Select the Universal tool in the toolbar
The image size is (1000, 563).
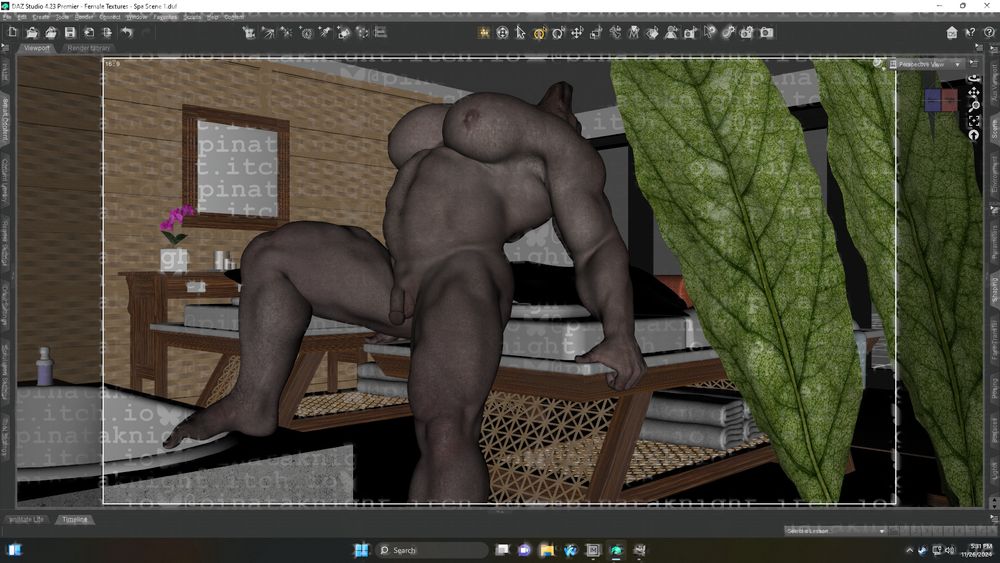pos(503,33)
